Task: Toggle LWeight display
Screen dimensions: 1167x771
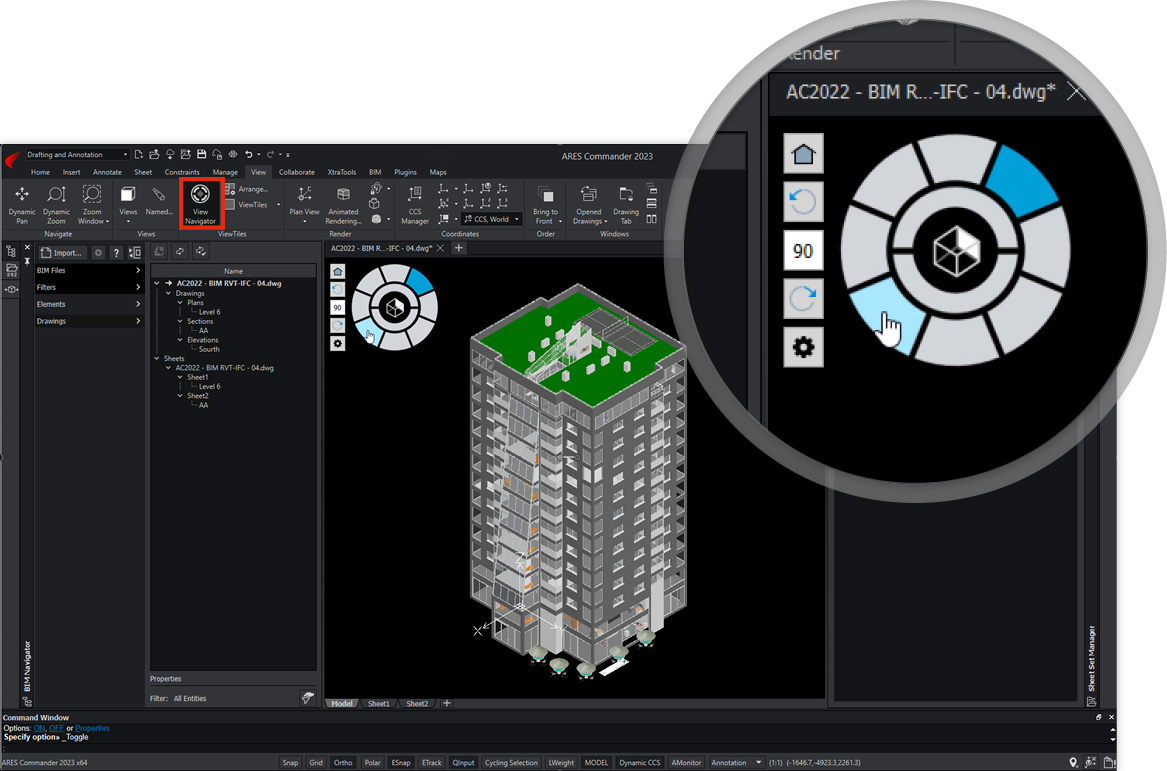Action: tap(561, 762)
